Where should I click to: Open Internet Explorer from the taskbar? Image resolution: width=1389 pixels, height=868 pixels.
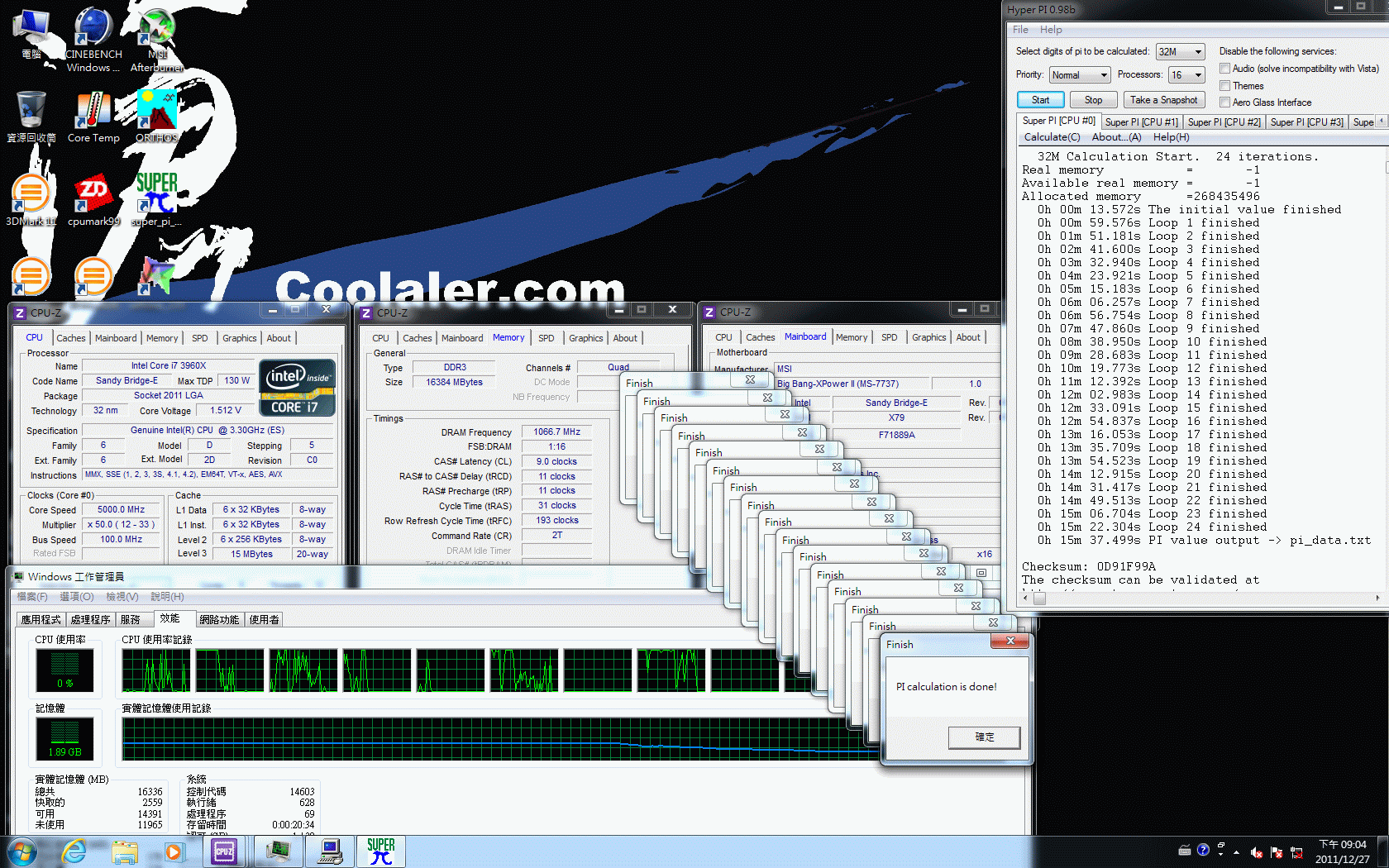point(74,851)
